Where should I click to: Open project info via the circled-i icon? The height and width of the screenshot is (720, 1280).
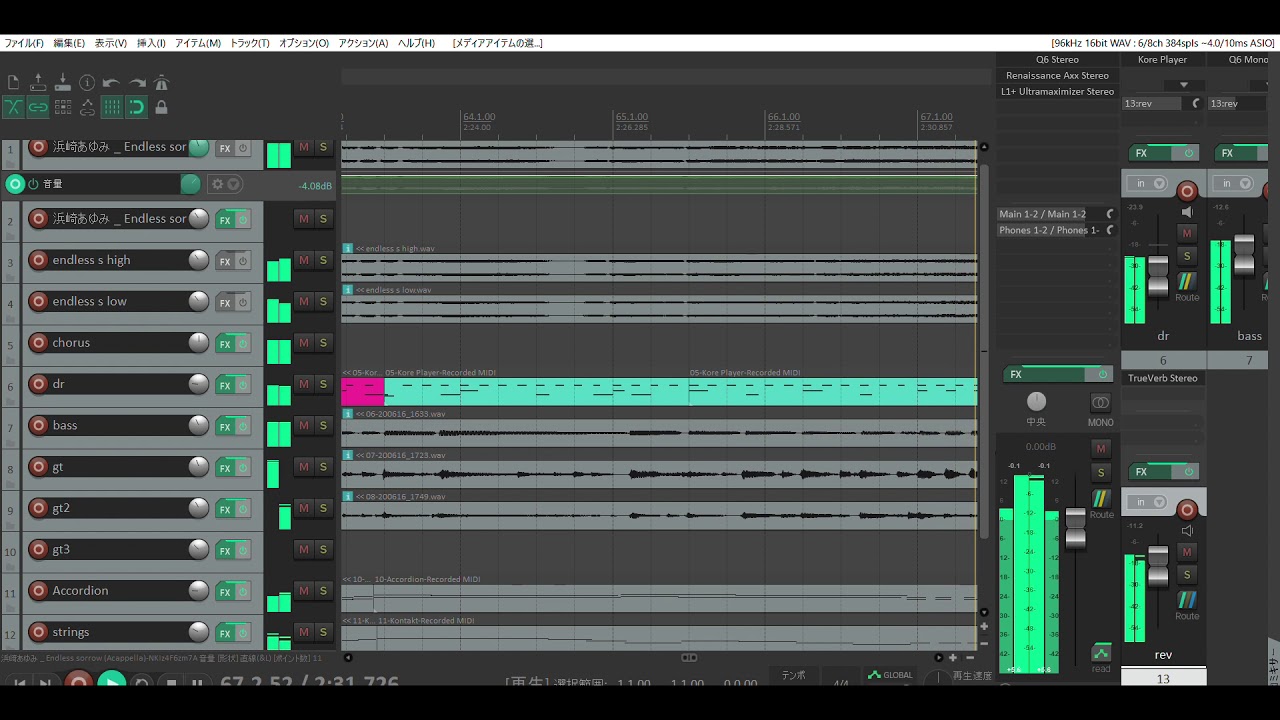[87, 83]
